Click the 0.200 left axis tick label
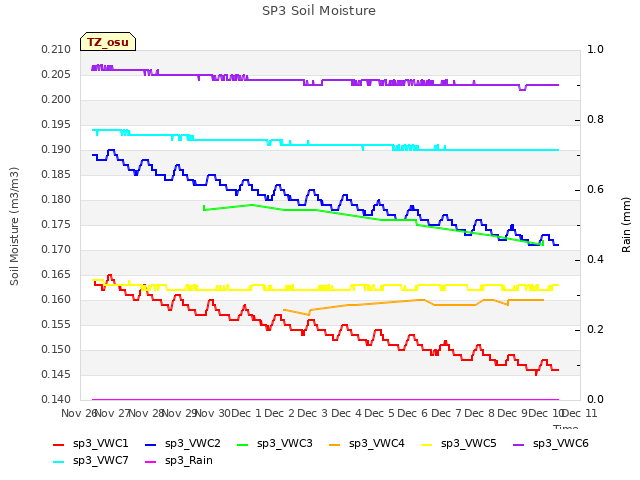This screenshot has height=480, width=640. (56, 100)
